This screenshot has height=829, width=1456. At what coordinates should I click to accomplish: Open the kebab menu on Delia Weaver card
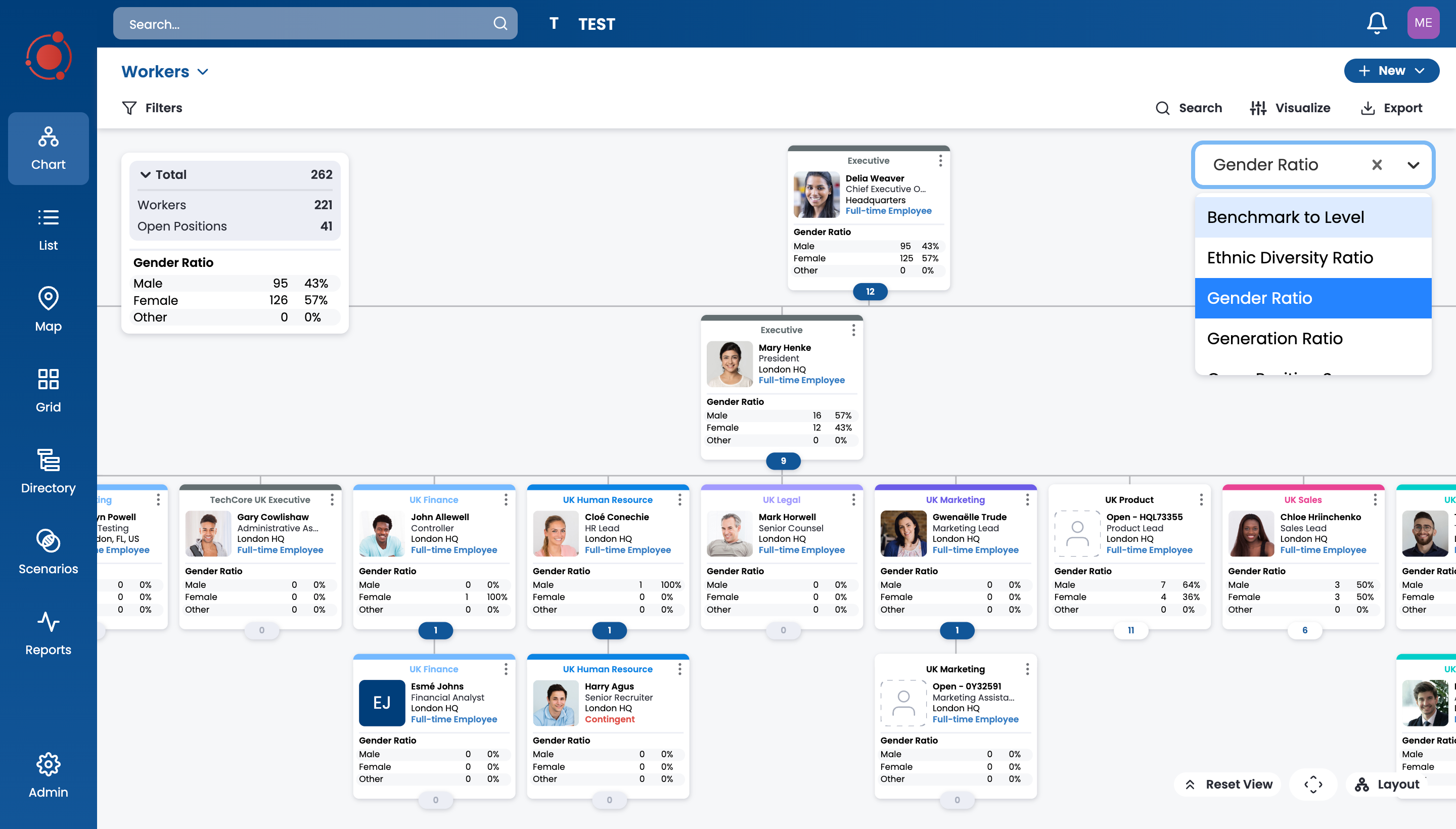click(940, 161)
